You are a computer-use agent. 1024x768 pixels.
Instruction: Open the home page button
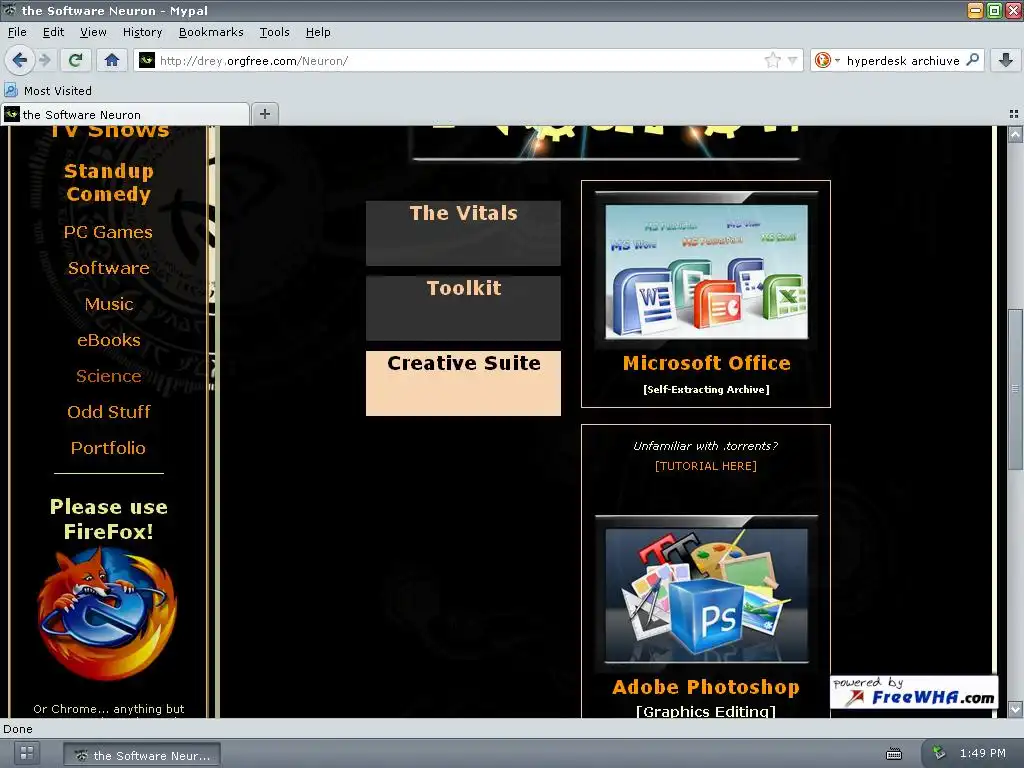point(112,61)
